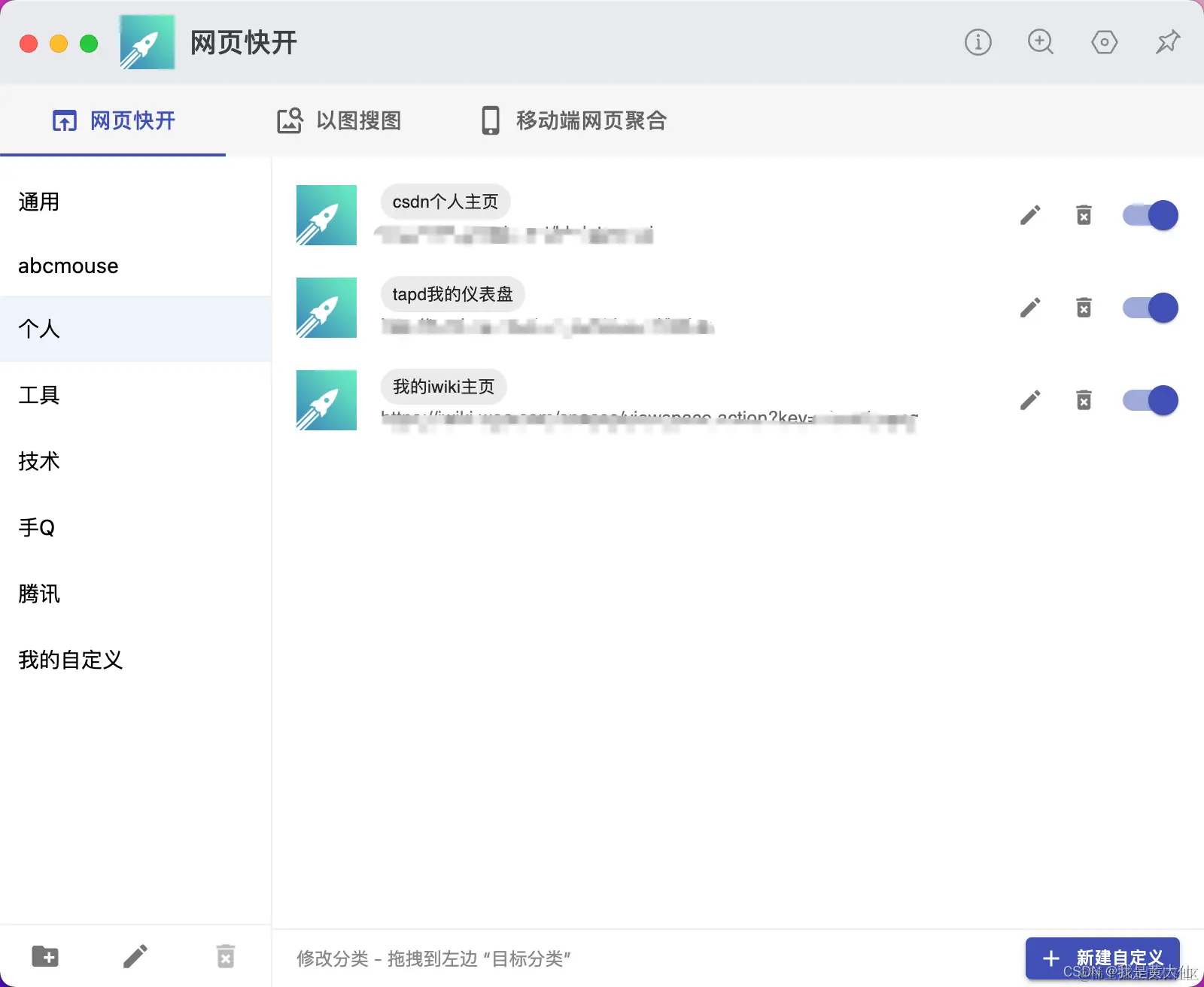Open the 腾讯 category
The height and width of the screenshot is (987, 1204).
coord(38,594)
